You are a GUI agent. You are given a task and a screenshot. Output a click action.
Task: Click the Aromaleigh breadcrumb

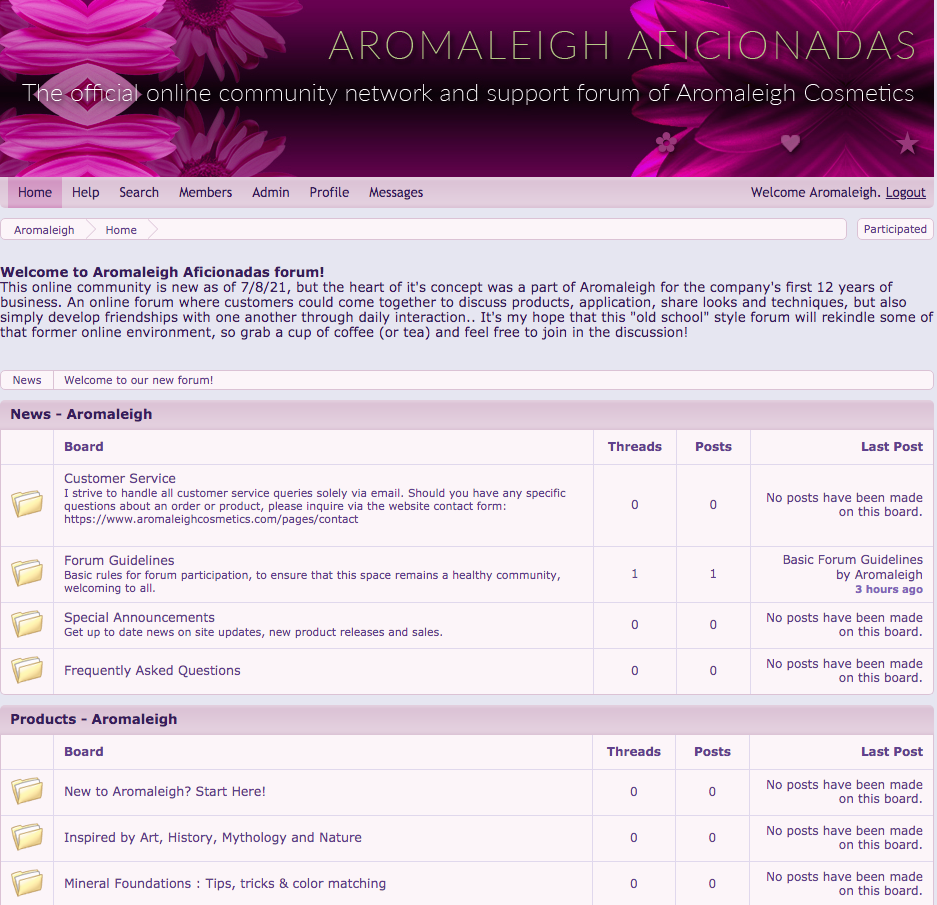click(44, 230)
